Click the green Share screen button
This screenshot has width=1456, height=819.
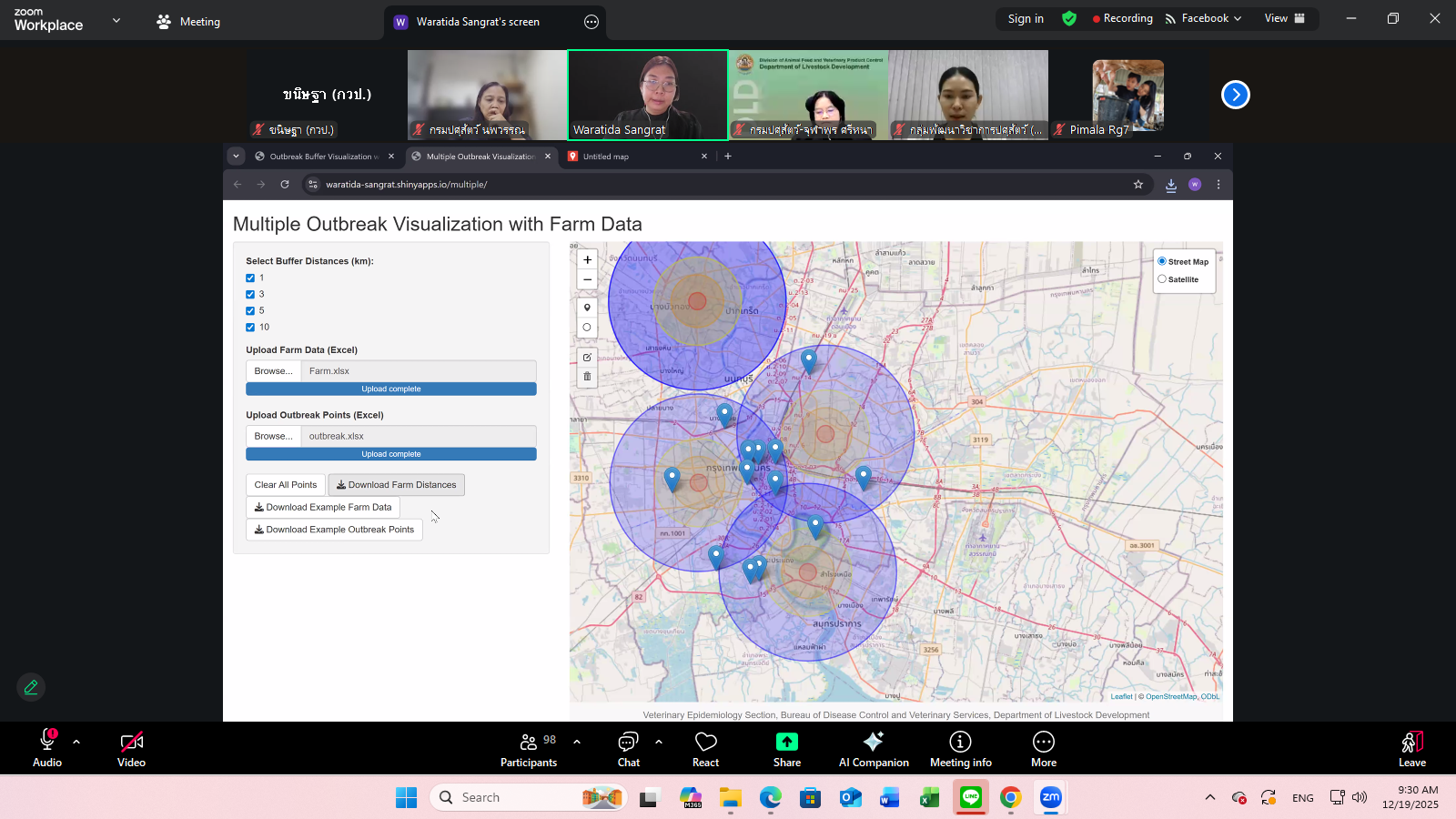click(x=786, y=749)
